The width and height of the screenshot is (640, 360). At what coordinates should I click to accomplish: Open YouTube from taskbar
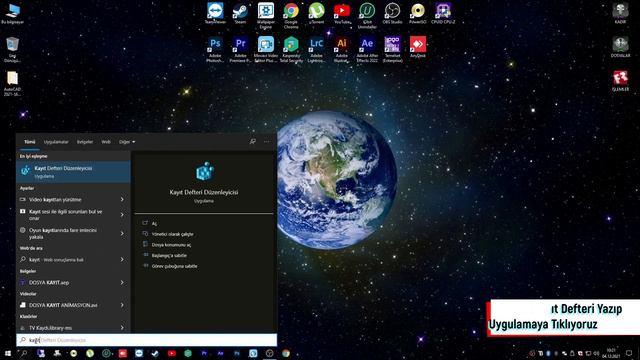coord(171,353)
